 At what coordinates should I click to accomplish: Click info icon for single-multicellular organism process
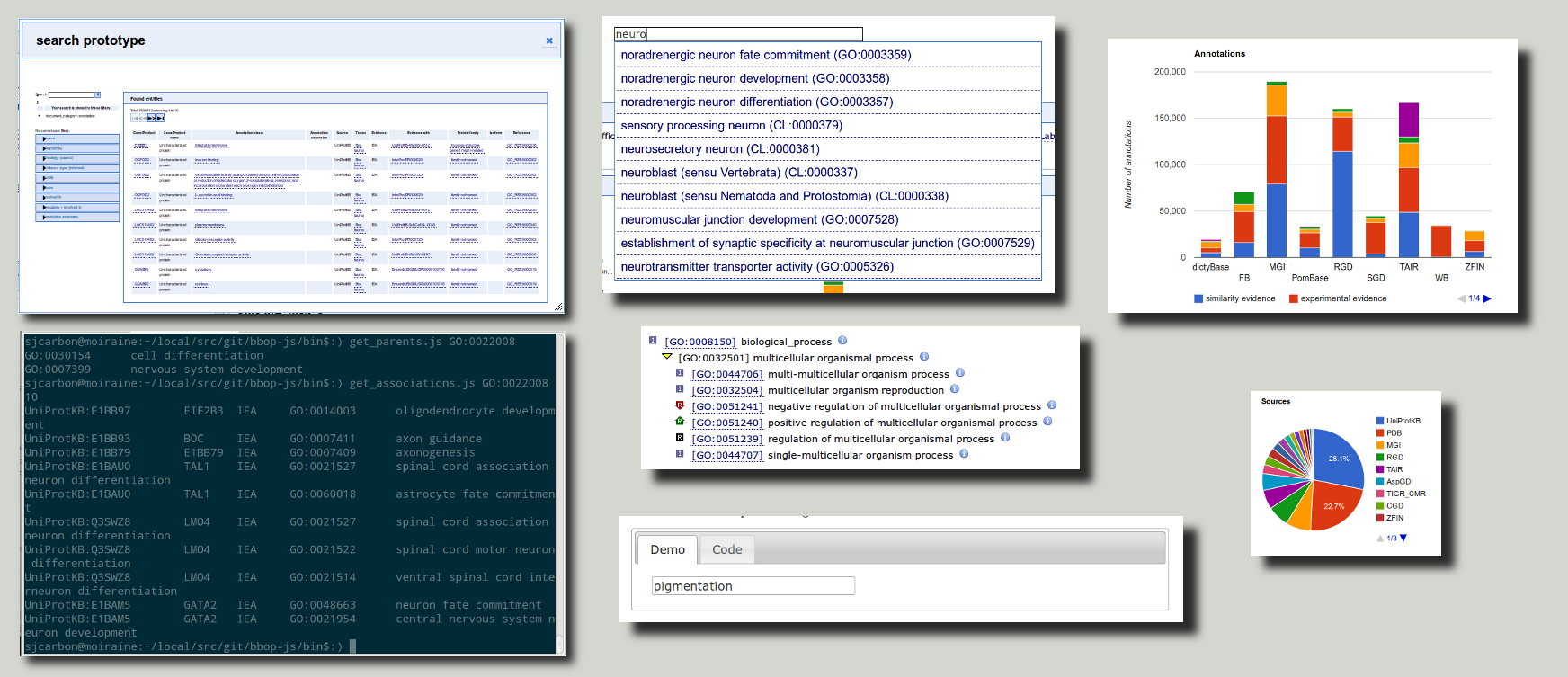point(964,454)
